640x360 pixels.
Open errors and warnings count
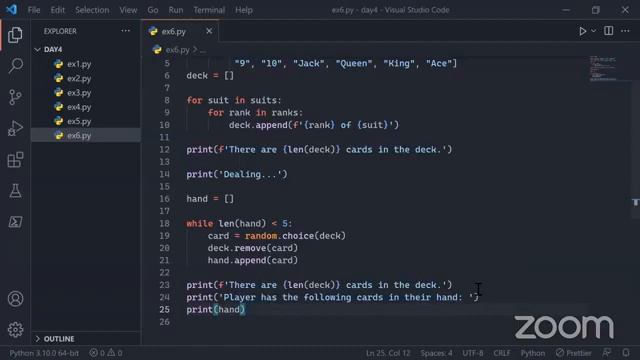(106, 353)
